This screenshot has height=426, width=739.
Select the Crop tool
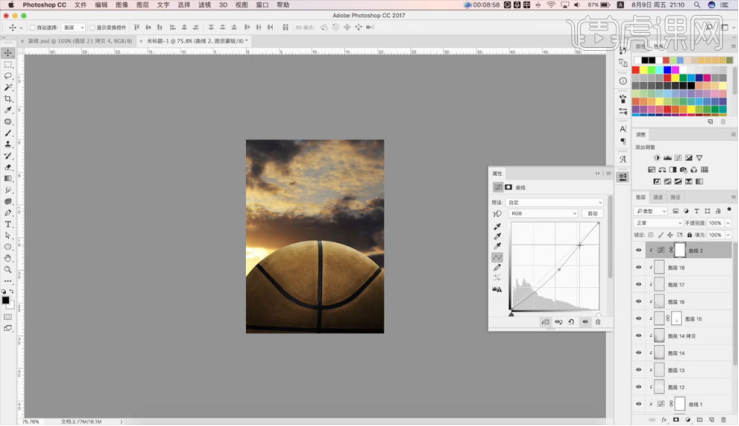(8, 99)
